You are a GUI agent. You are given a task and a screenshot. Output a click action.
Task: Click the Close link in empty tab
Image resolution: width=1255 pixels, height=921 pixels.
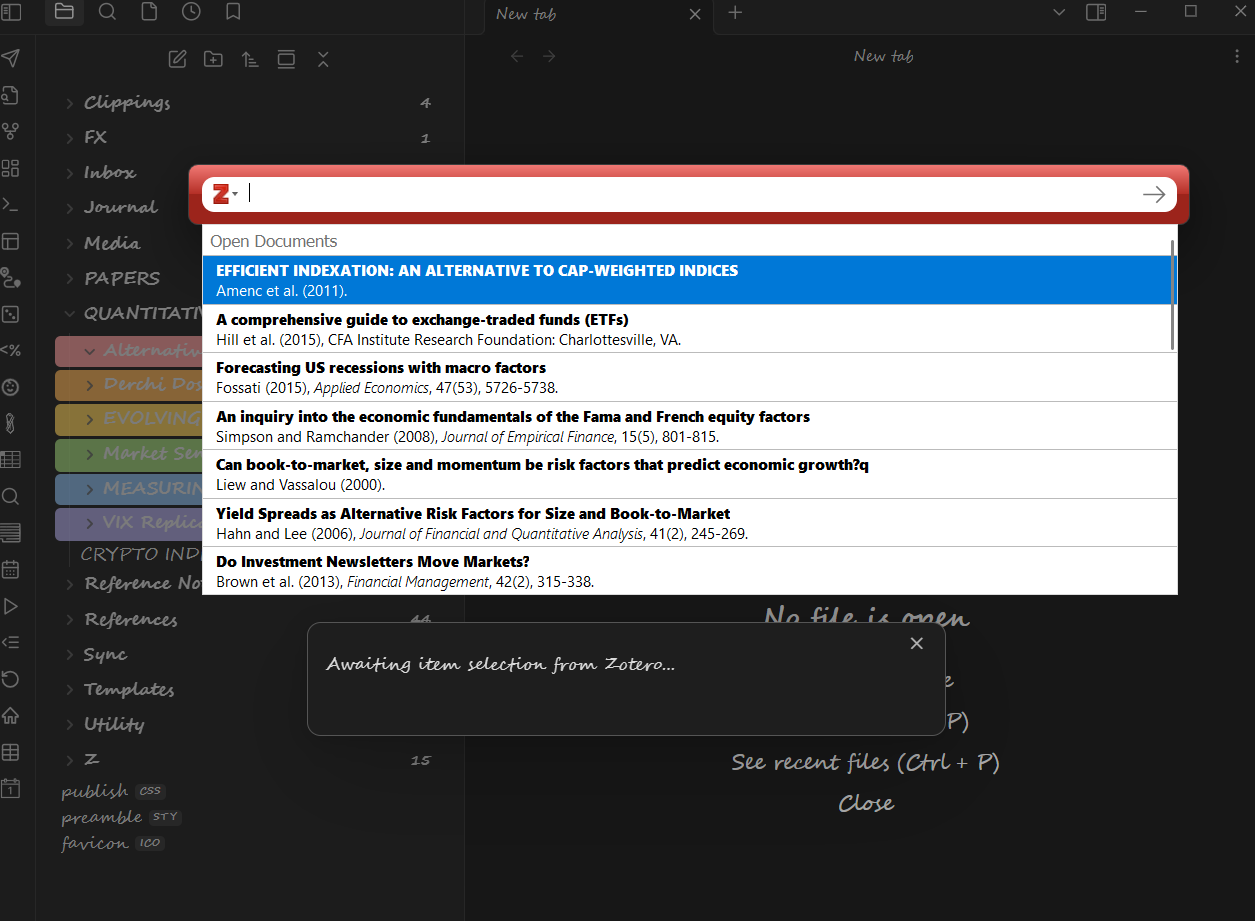866,803
